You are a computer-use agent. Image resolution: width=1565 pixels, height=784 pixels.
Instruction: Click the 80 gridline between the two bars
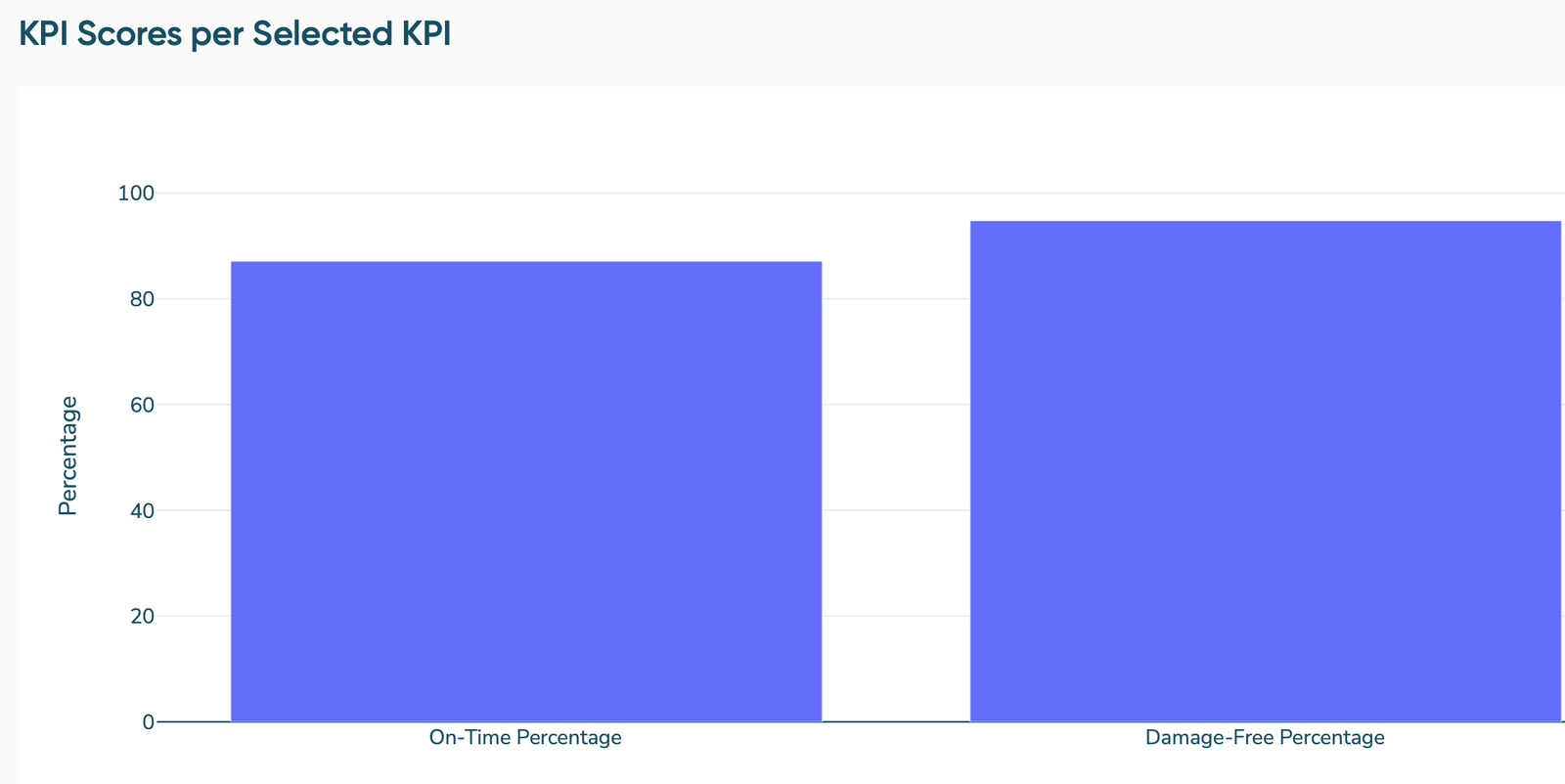(896, 298)
